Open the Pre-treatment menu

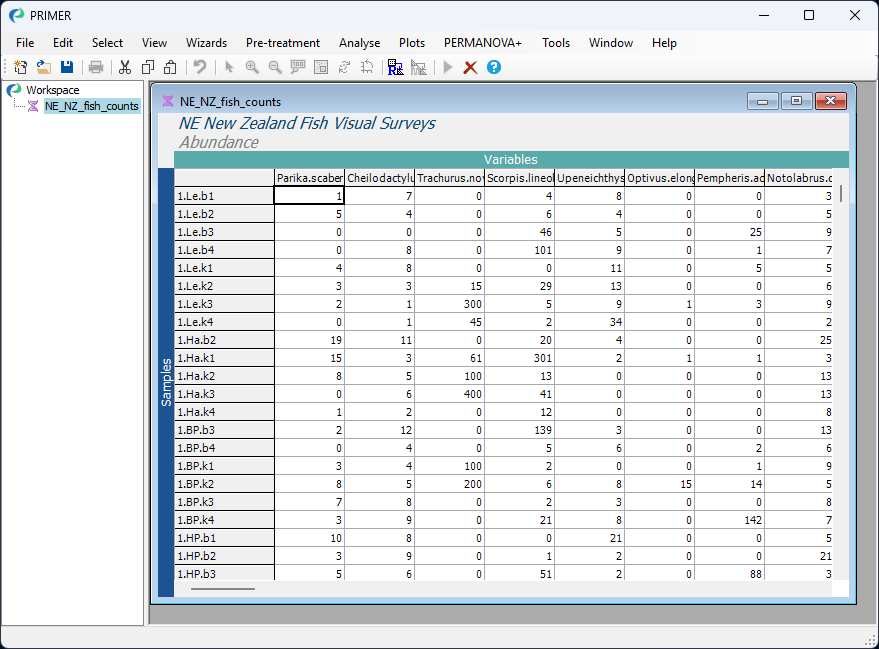pyautogui.click(x=285, y=43)
